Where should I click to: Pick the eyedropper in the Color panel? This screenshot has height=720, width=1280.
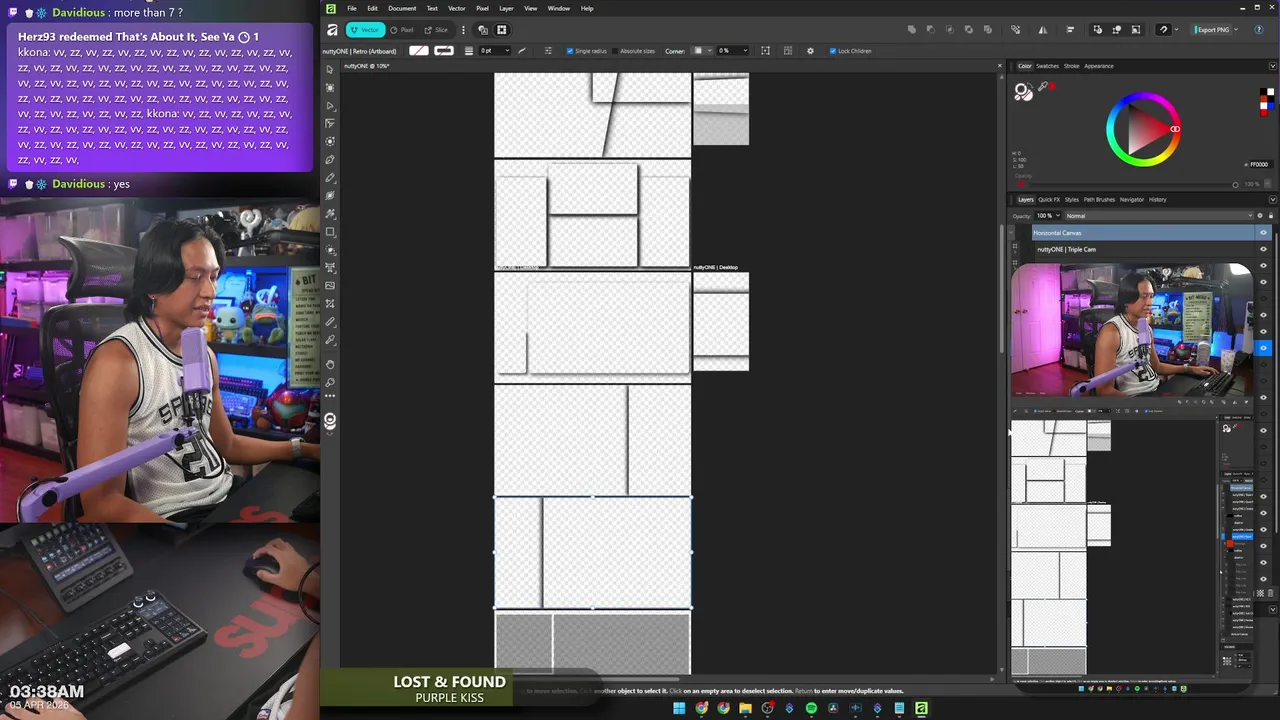[x=1042, y=87]
